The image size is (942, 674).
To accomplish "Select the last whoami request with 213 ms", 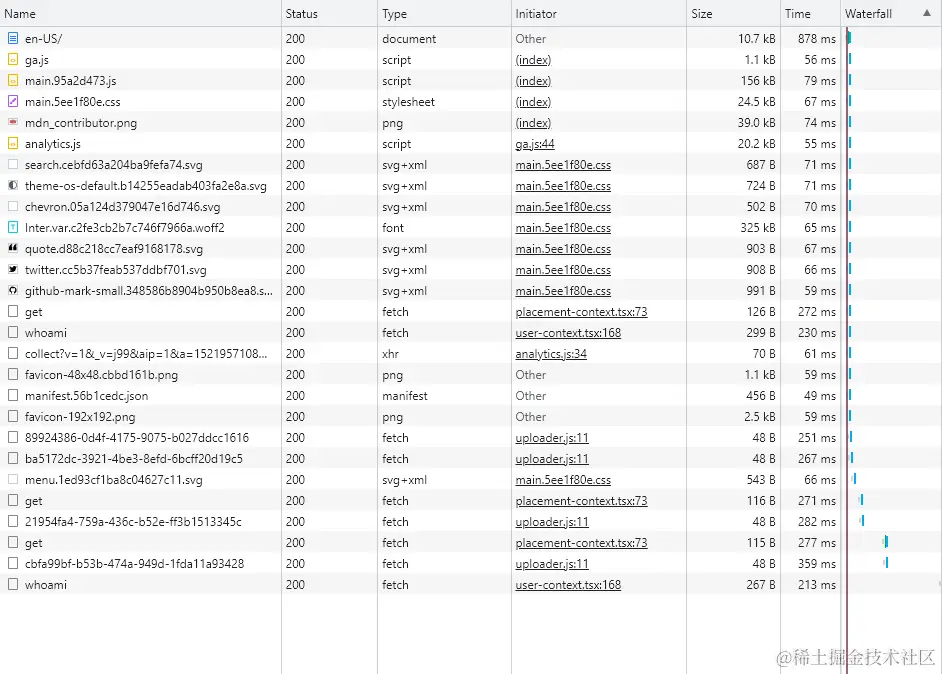I will click(x=46, y=584).
